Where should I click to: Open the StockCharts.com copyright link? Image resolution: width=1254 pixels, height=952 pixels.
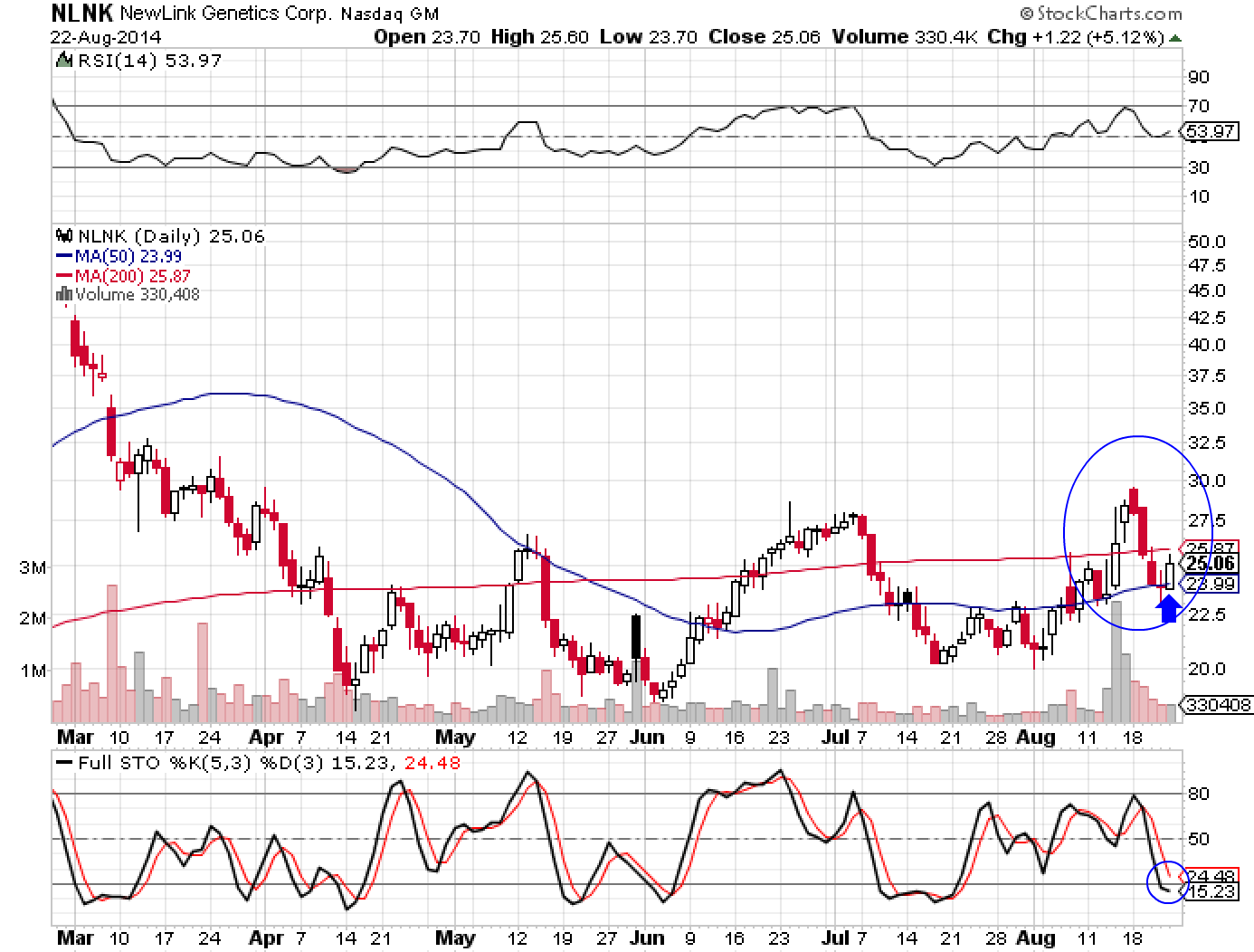(x=1100, y=14)
